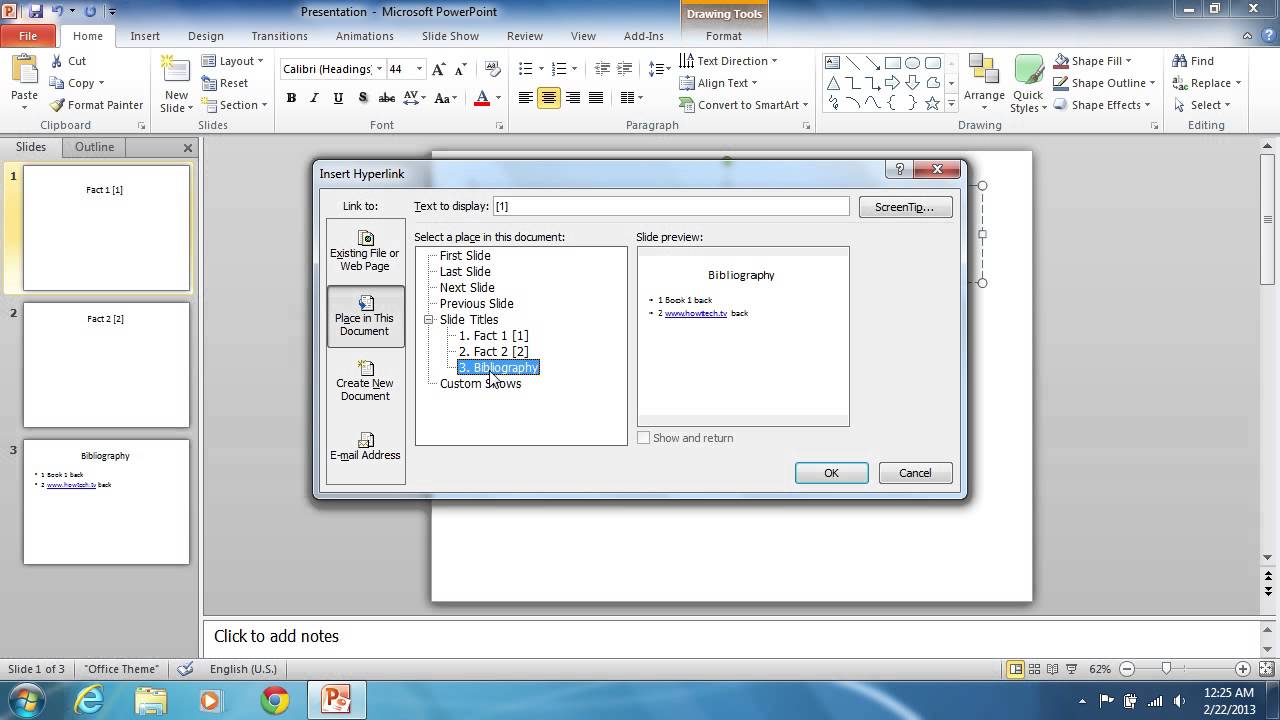The image size is (1280, 720).
Task: Select Create New Document link type
Action: click(x=365, y=381)
